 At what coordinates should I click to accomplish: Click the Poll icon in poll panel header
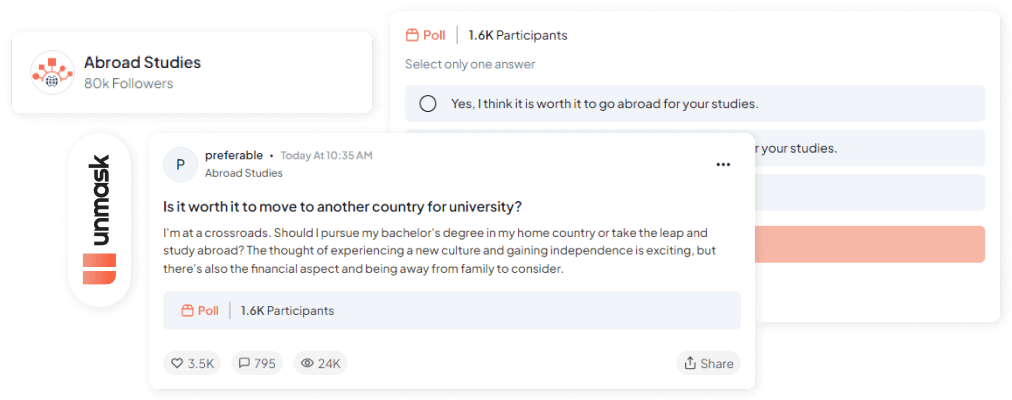tap(412, 35)
